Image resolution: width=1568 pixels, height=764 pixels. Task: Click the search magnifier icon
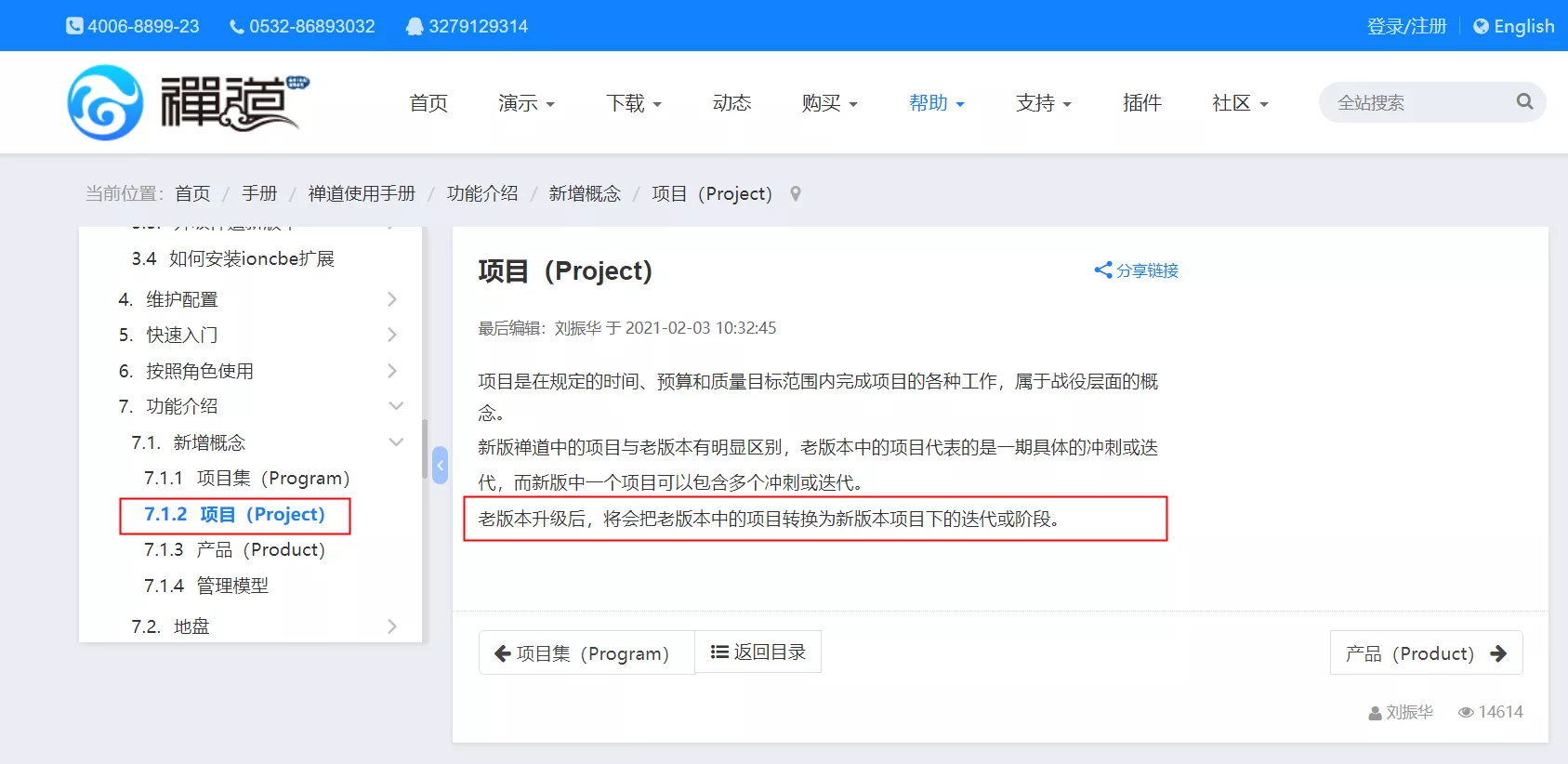click(1524, 101)
